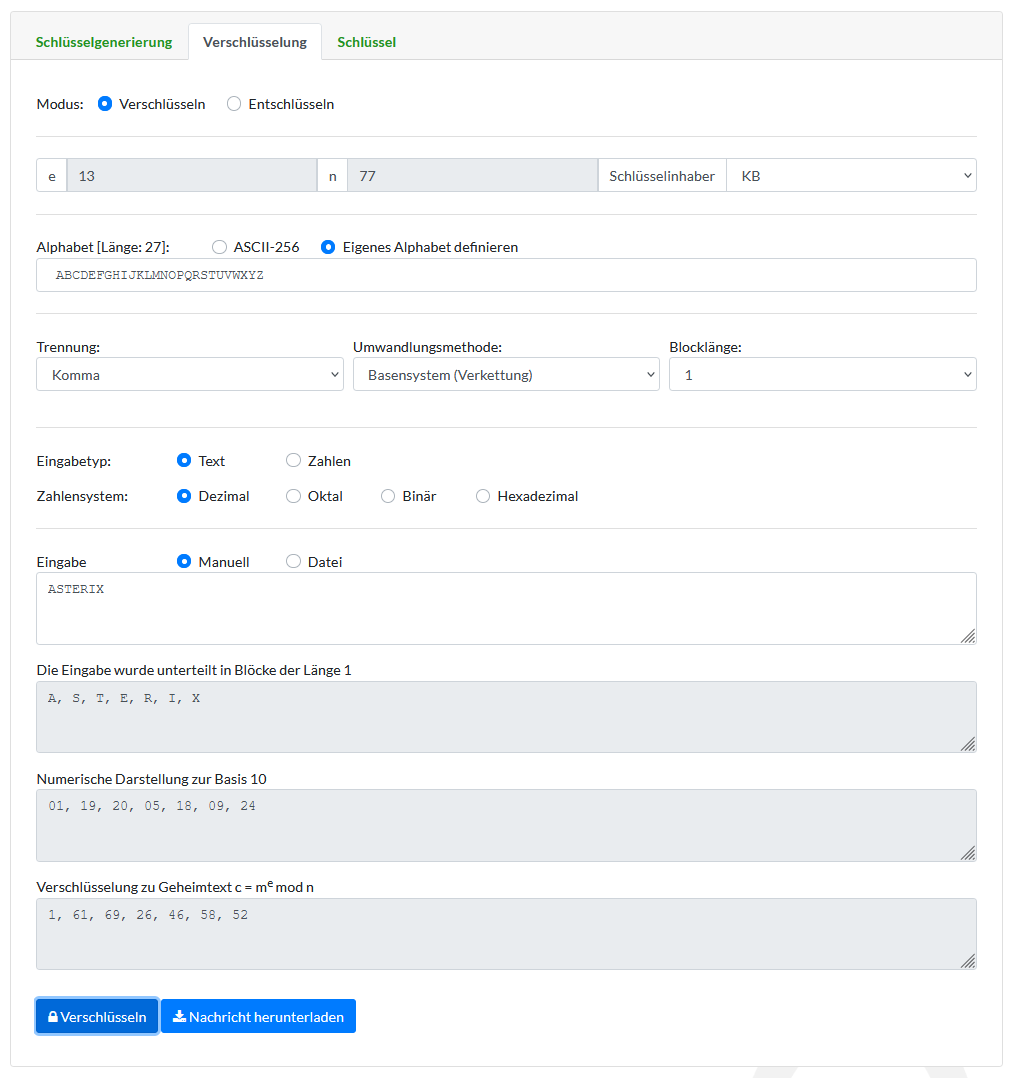Open the Schlüsselinhaber dropdown showing KB
The image size is (1016, 1078).
850,176
